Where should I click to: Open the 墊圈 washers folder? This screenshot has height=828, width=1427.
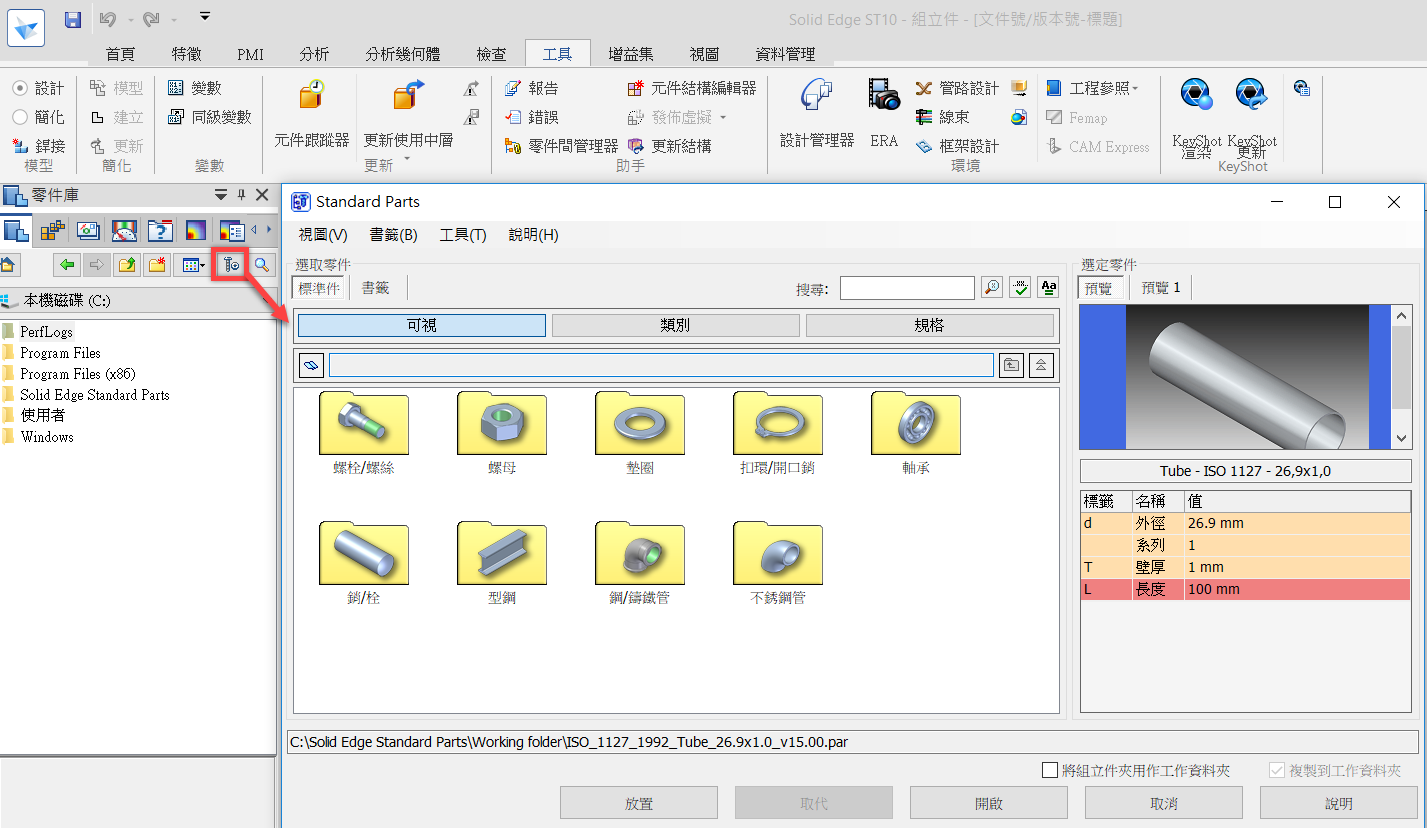tap(640, 433)
